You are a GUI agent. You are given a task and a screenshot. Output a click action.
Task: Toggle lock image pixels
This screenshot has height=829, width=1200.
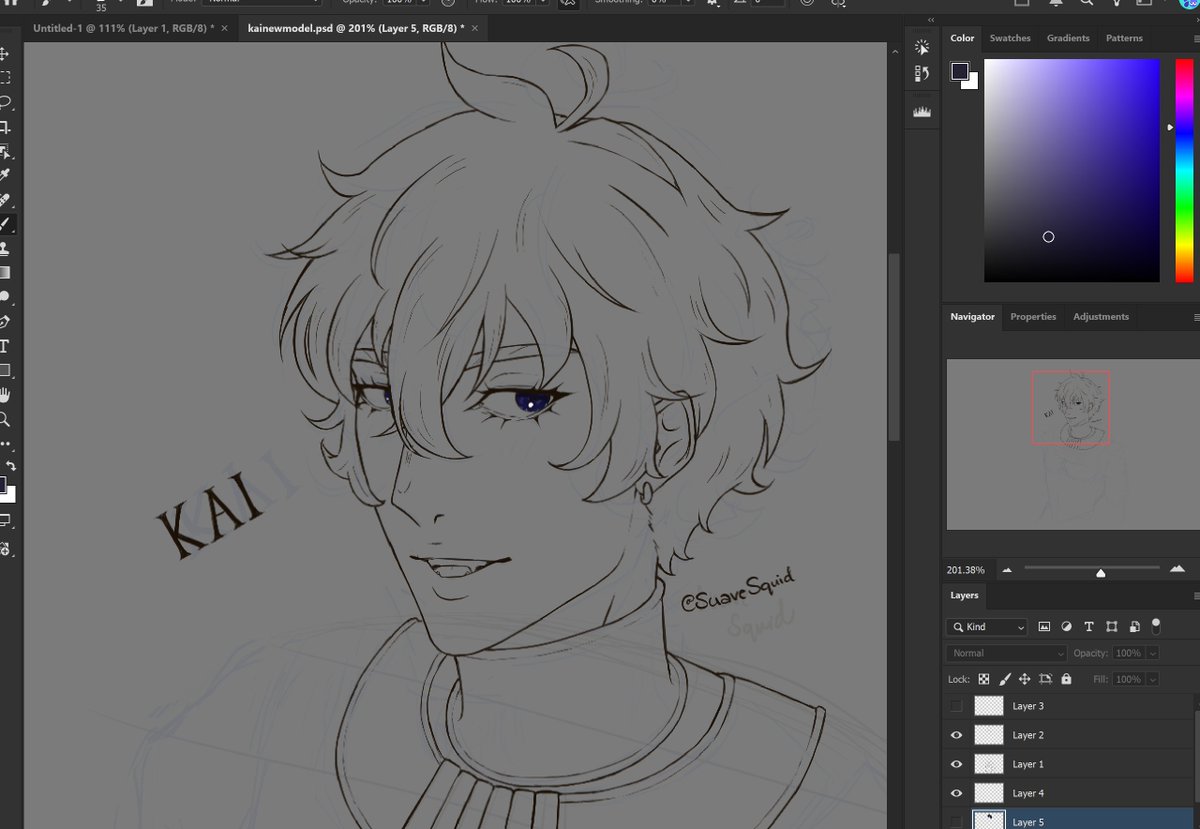tap(1004, 679)
